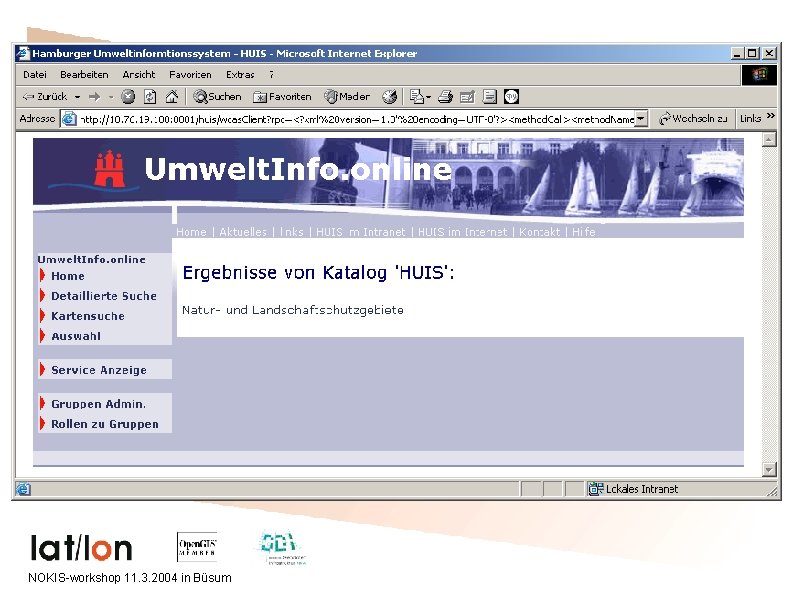
Task: Open the Home link in top navigation
Action: [x=191, y=232]
